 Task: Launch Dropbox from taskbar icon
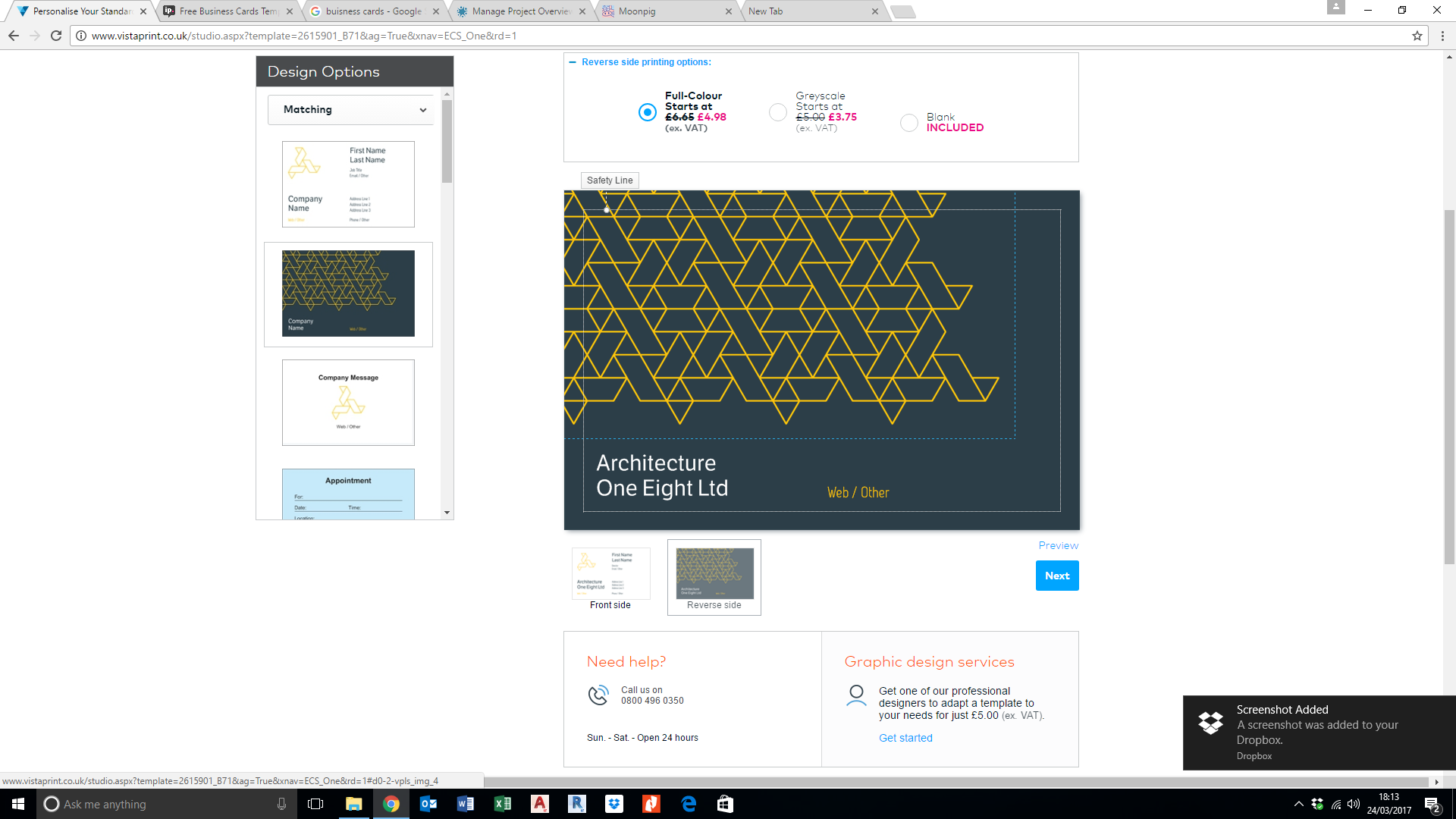pyautogui.click(x=614, y=804)
